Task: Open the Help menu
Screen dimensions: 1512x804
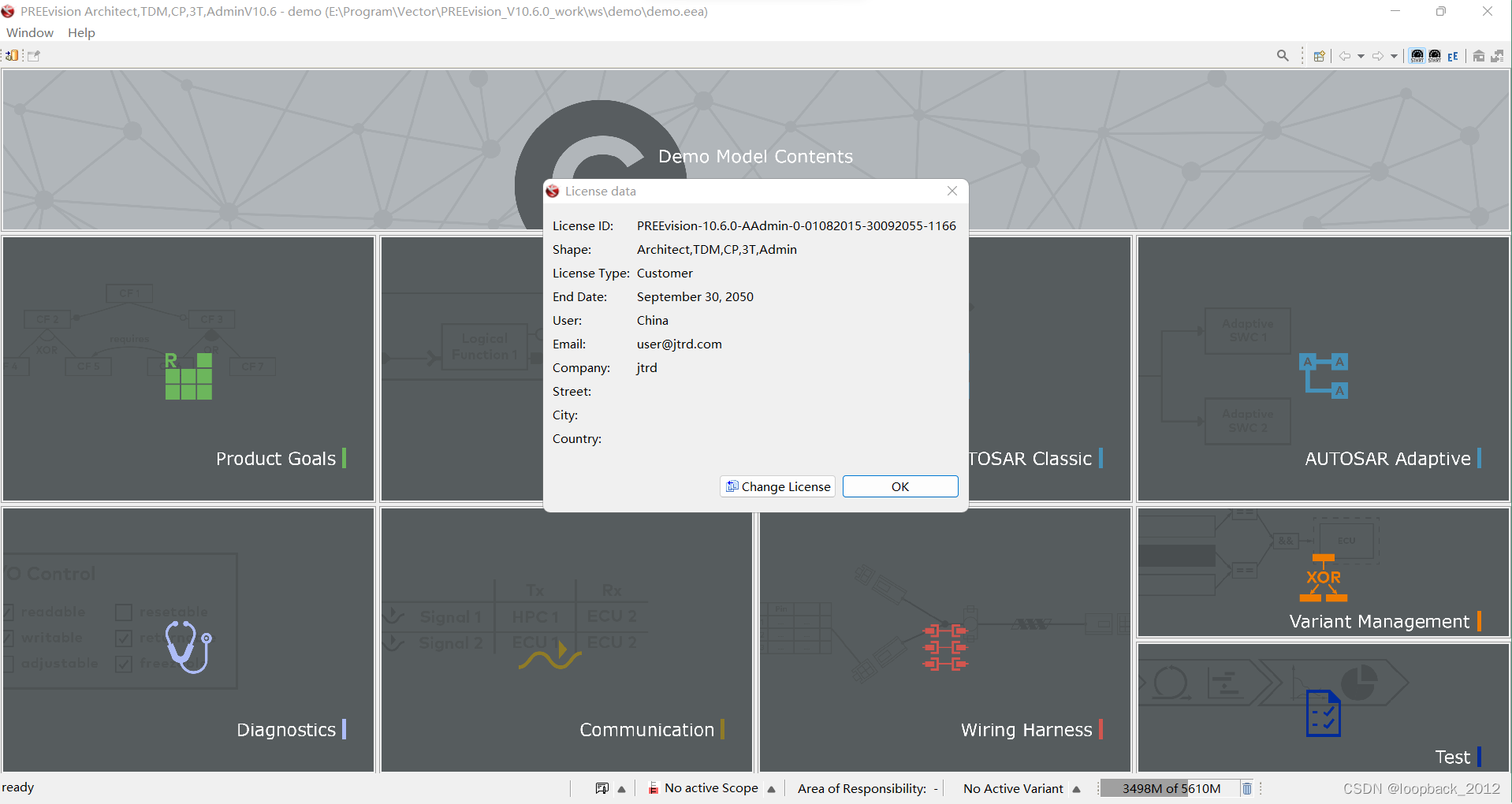Action: point(81,32)
